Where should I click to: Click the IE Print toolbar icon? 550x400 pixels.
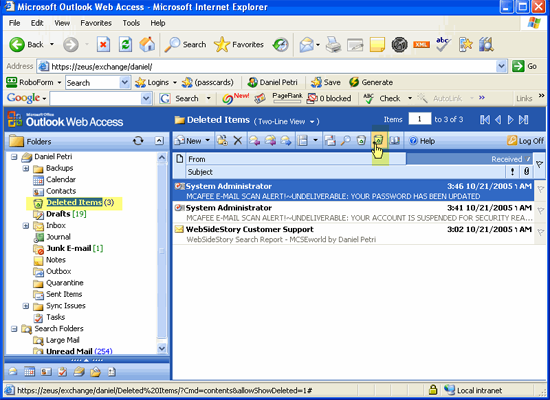pos(333,45)
